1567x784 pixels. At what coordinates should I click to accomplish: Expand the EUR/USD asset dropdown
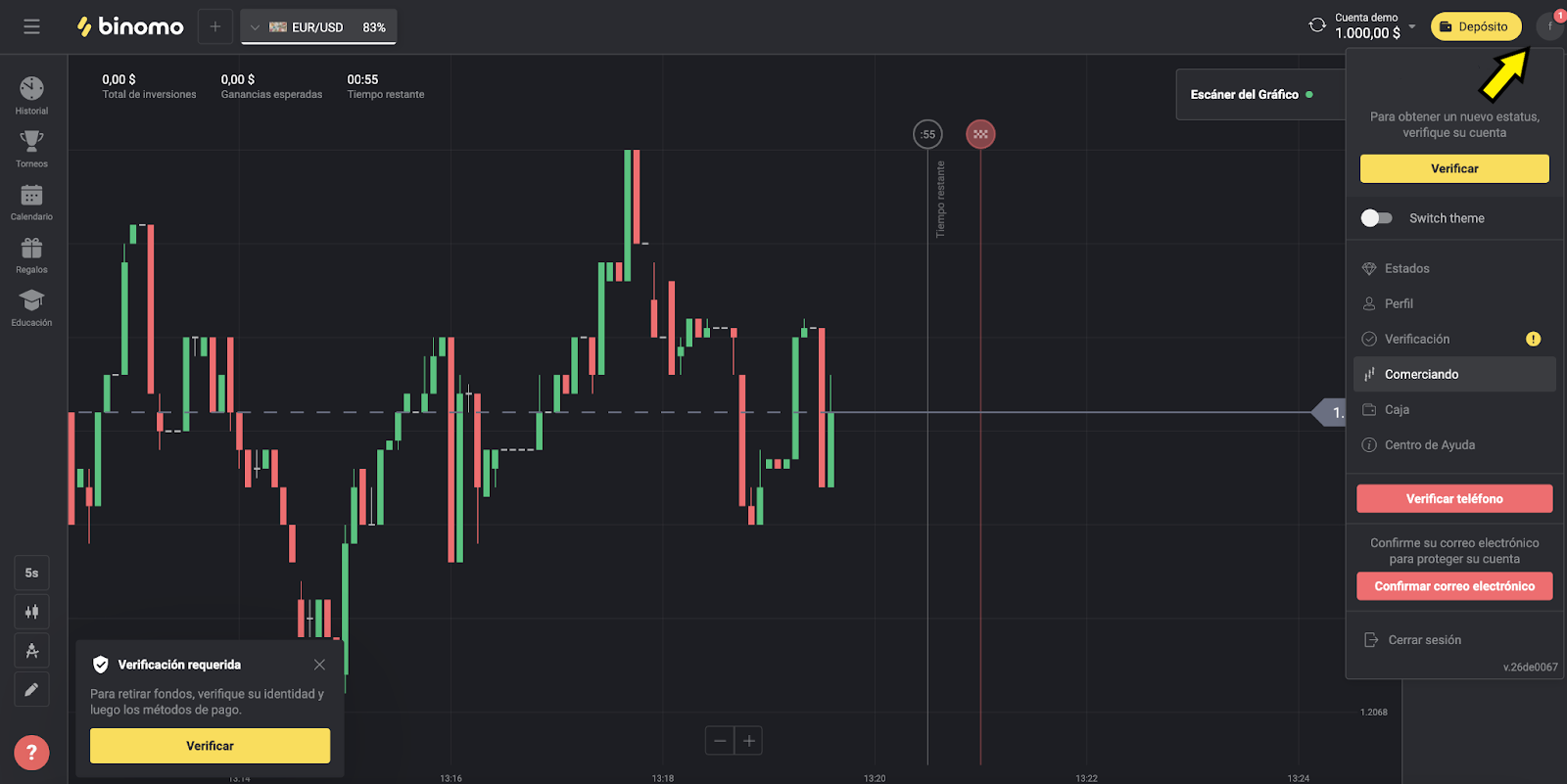(x=318, y=27)
